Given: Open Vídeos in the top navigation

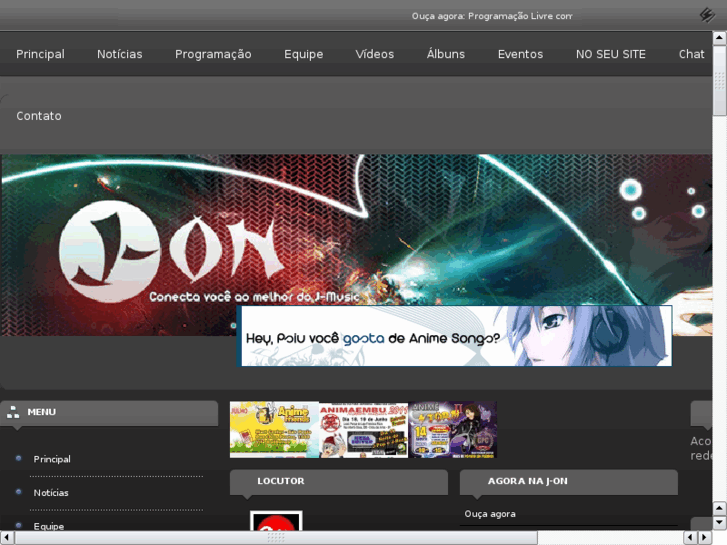Looking at the screenshot, I should click(375, 54).
